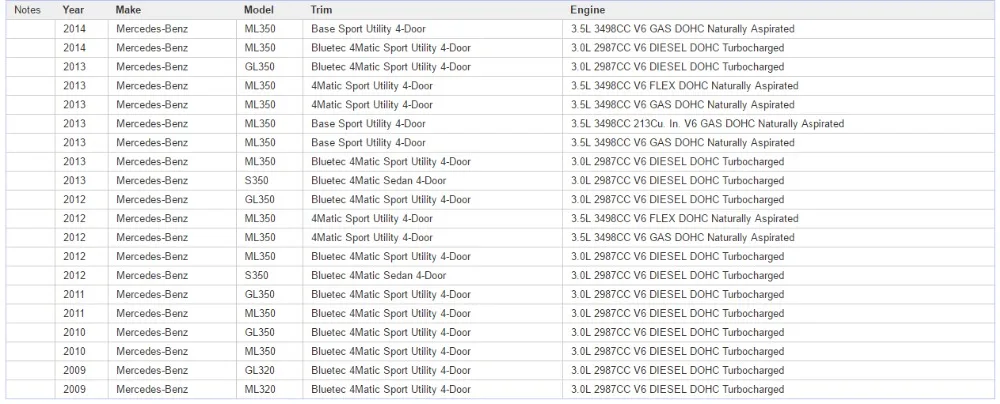Click ML350 in the 2011 row

coord(260,313)
